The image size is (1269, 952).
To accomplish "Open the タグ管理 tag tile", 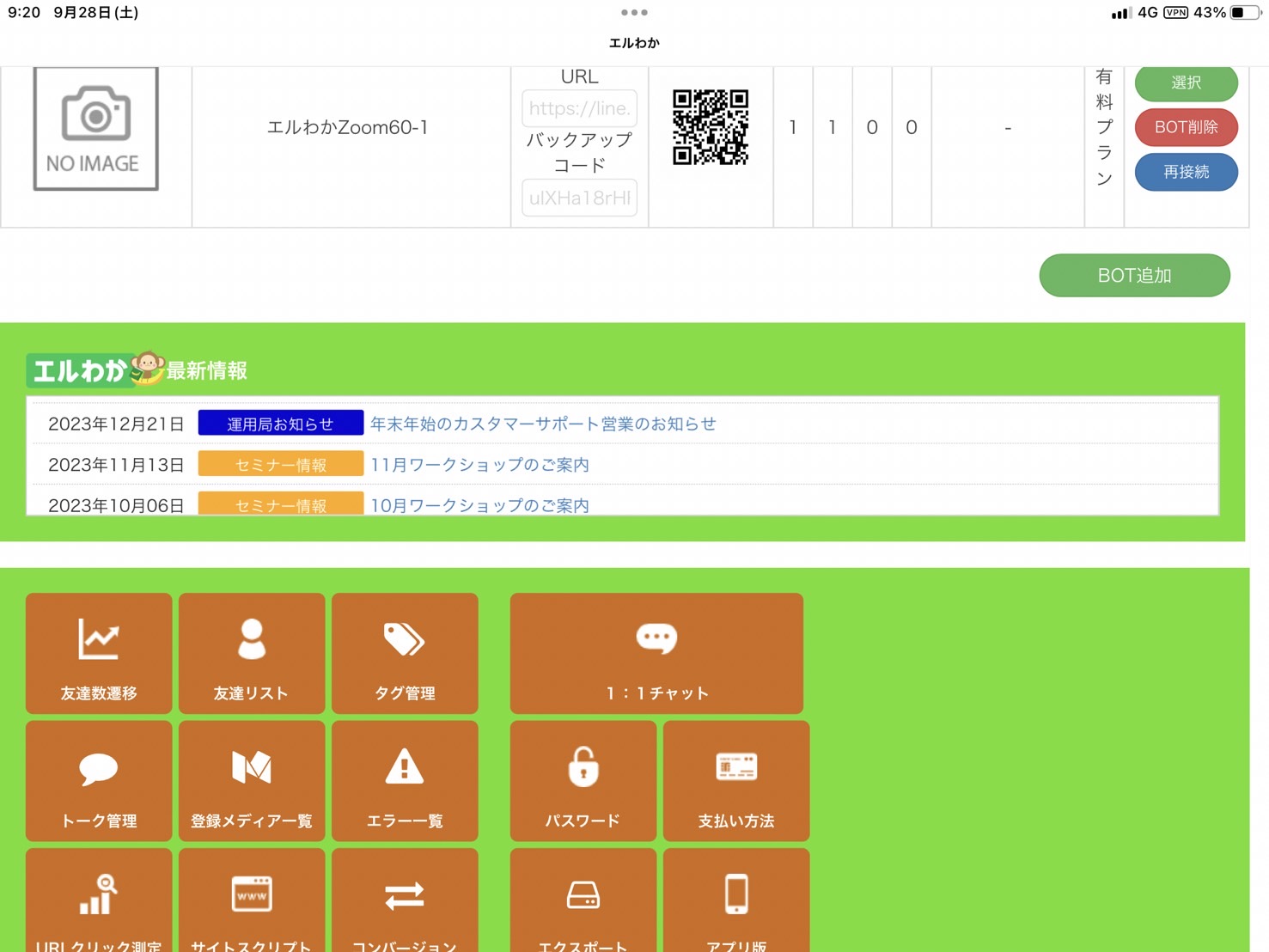I will (x=405, y=653).
